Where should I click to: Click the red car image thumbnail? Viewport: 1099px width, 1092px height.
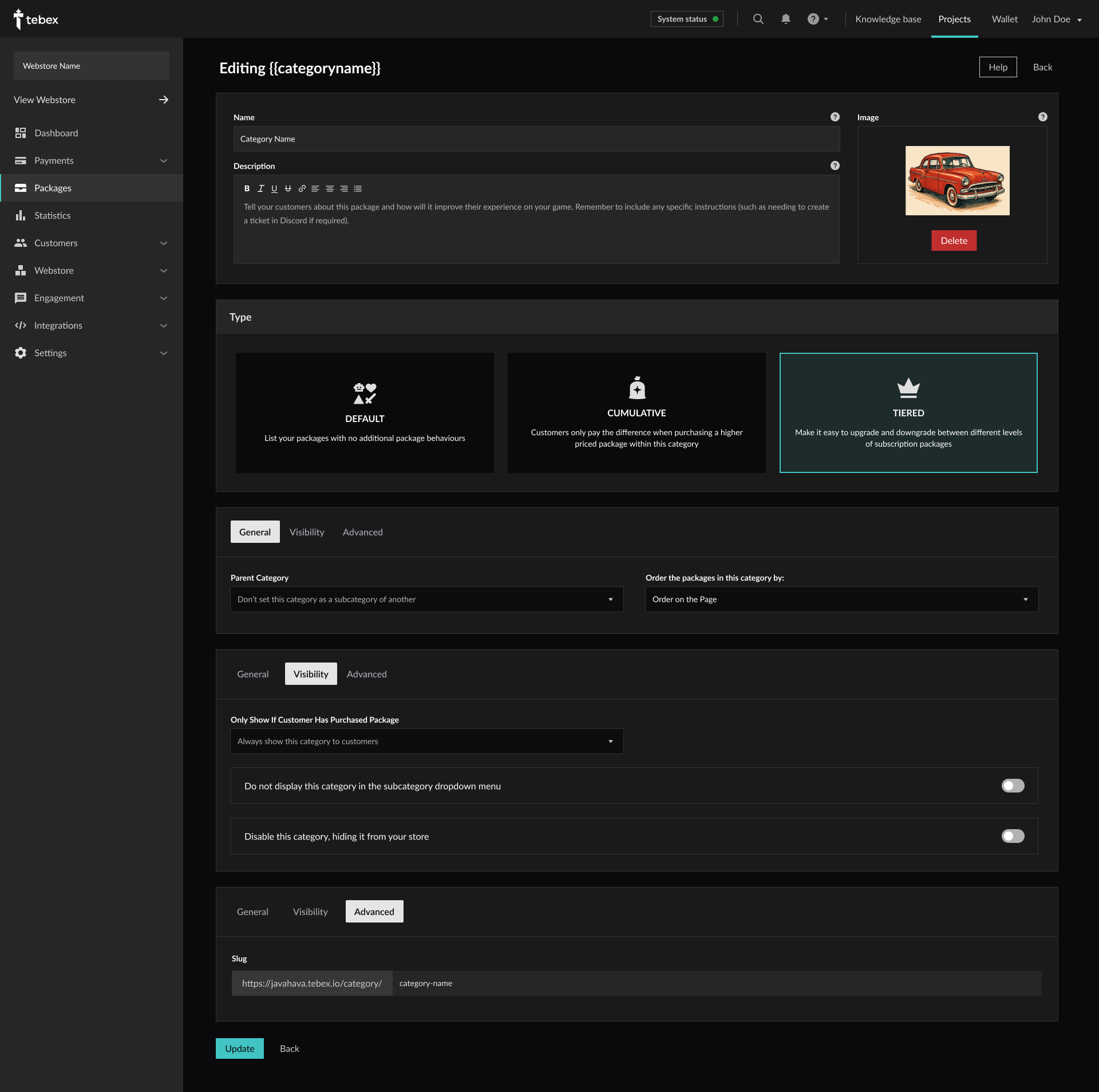pos(957,180)
